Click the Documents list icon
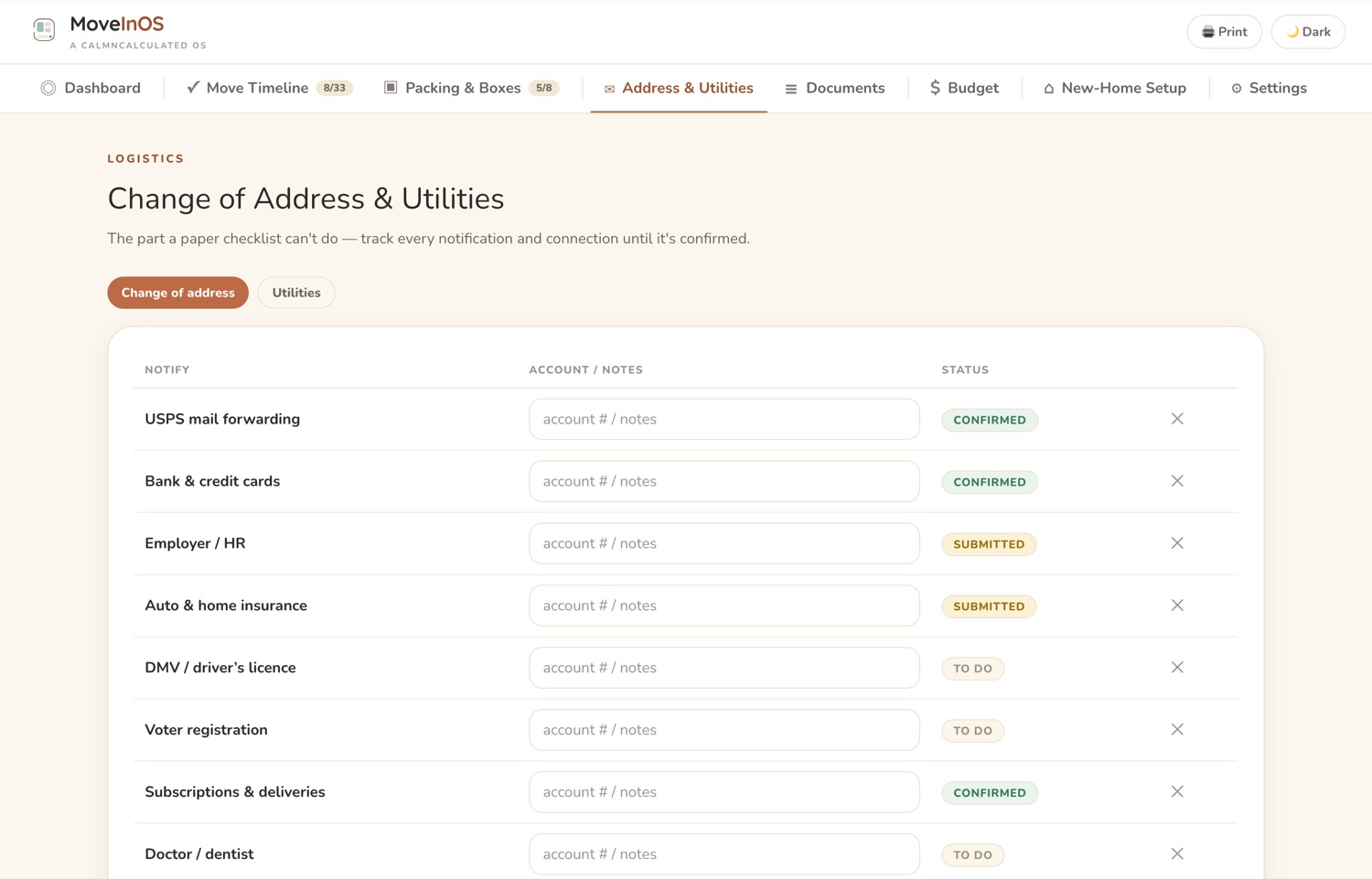 (791, 89)
